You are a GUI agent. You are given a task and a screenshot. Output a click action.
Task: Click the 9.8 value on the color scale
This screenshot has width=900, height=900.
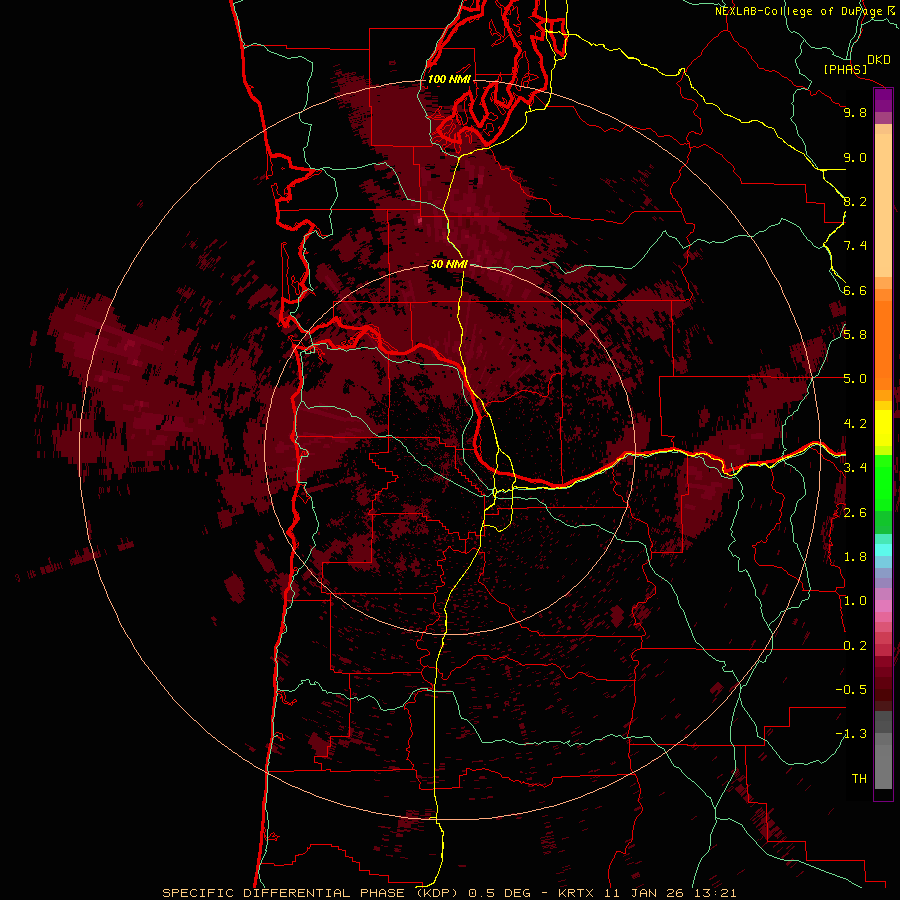click(x=855, y=112)
